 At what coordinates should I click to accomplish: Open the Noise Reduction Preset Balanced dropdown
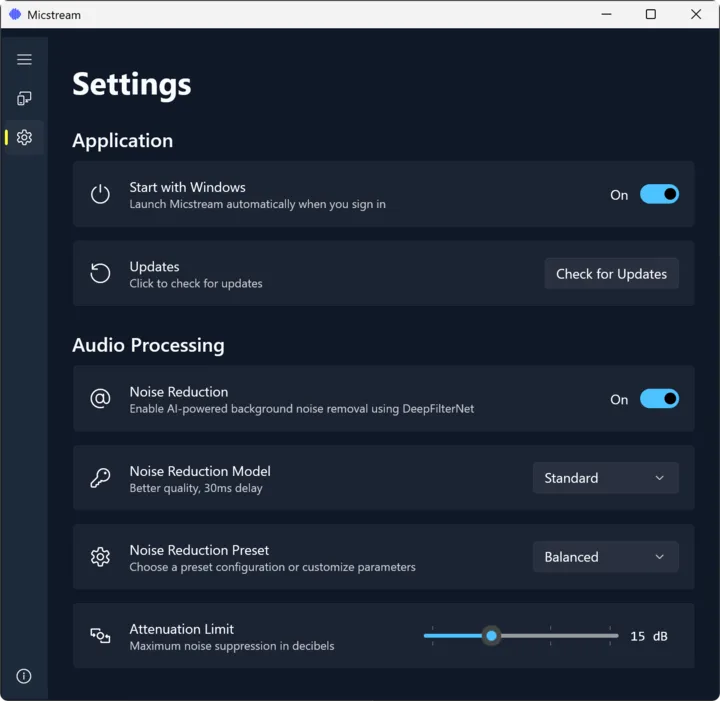[606, 557]
